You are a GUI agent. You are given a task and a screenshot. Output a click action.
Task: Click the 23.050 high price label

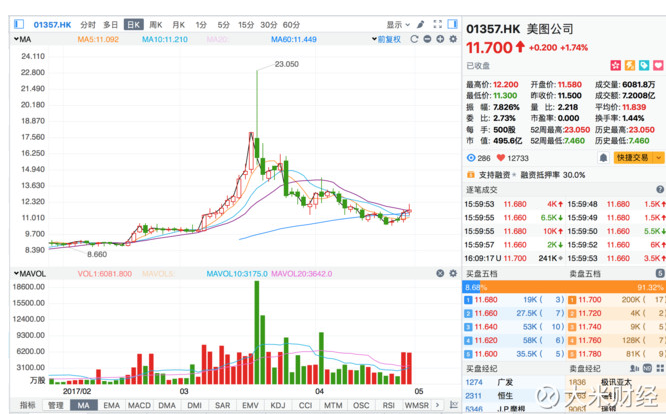pyautogui.click(x=287, y=64)
